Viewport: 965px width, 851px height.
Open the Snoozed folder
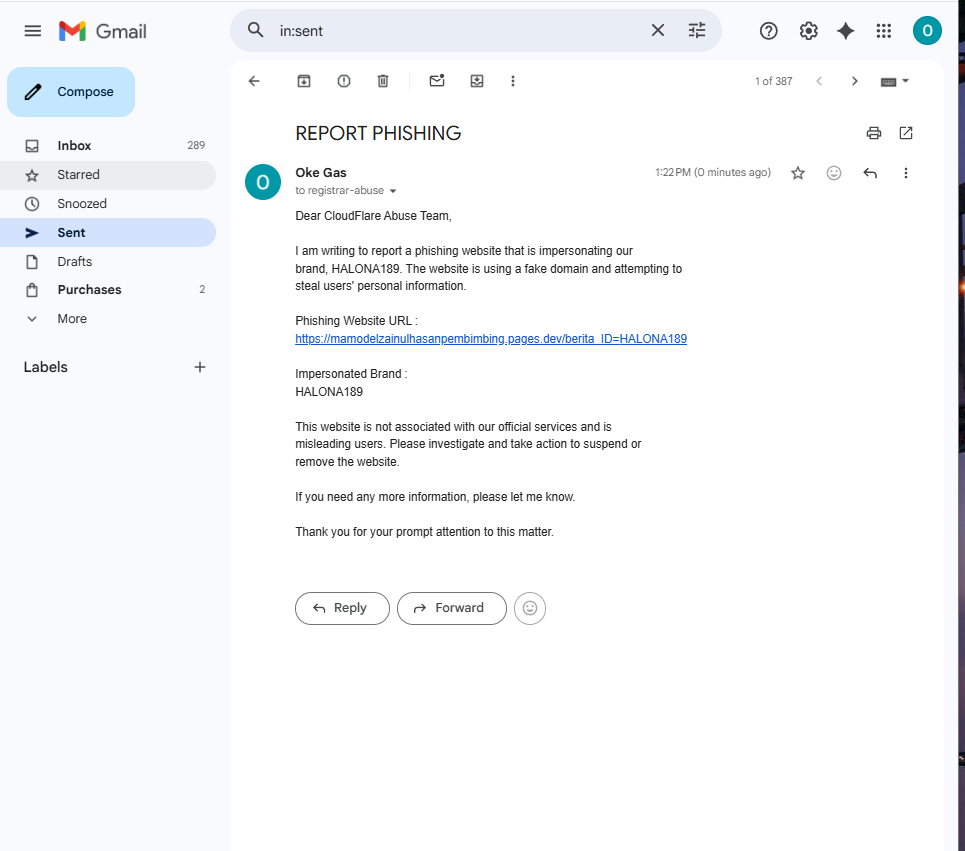[108, 204]
